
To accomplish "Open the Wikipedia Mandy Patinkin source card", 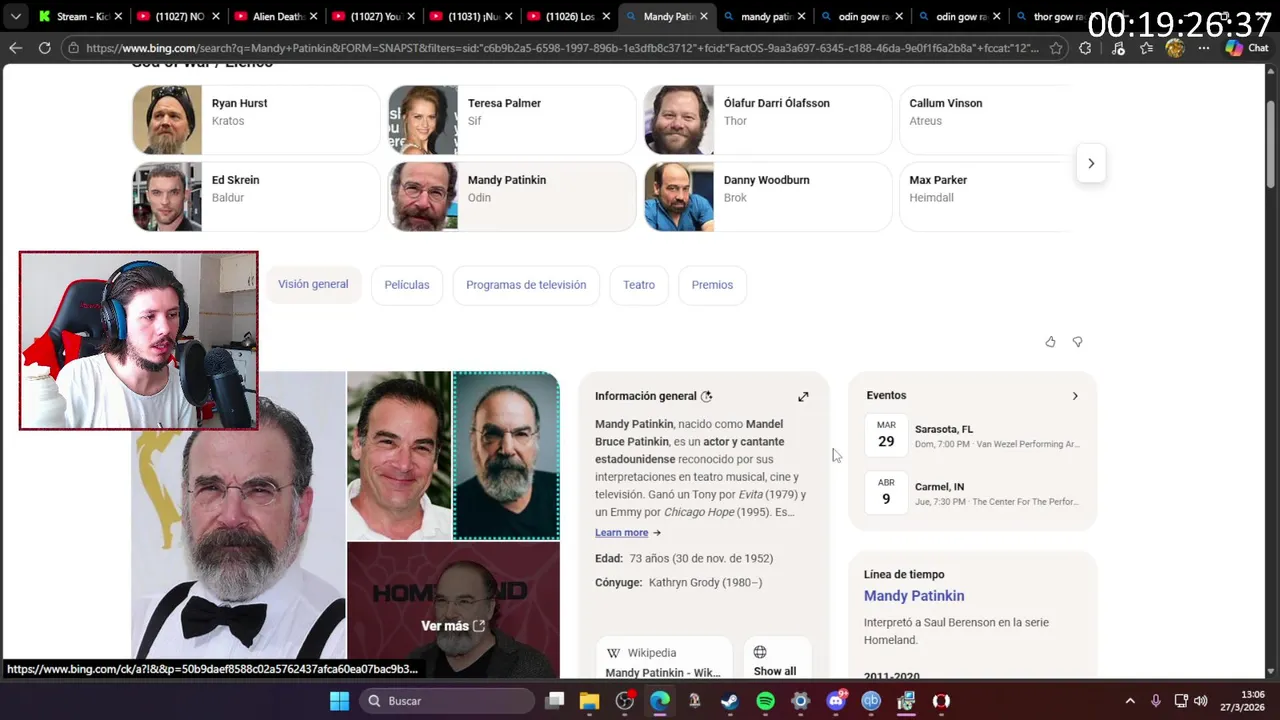I will coord(664,660).
